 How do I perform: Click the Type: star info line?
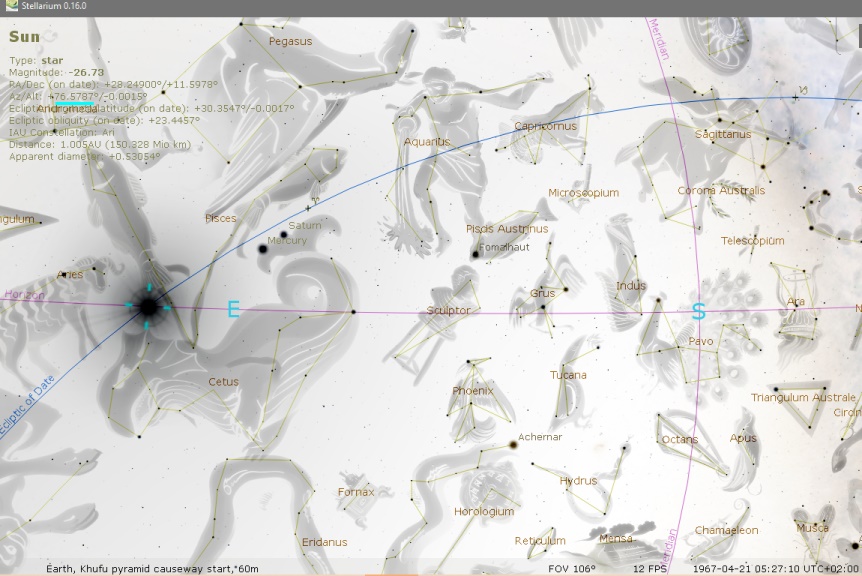36,60
